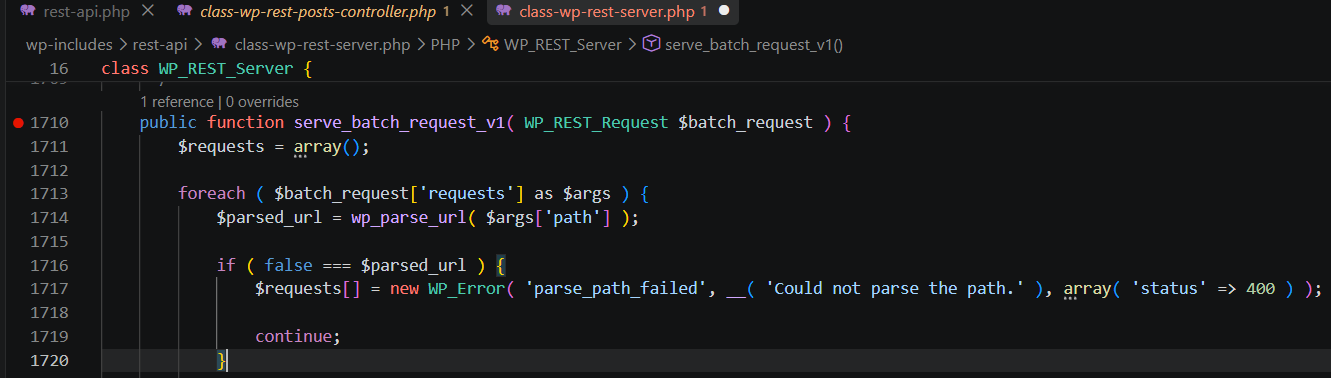Click the continue keyword on line 1719
Image resolution: width=1331 pixels, height=378 pixels.
[294, 336]
